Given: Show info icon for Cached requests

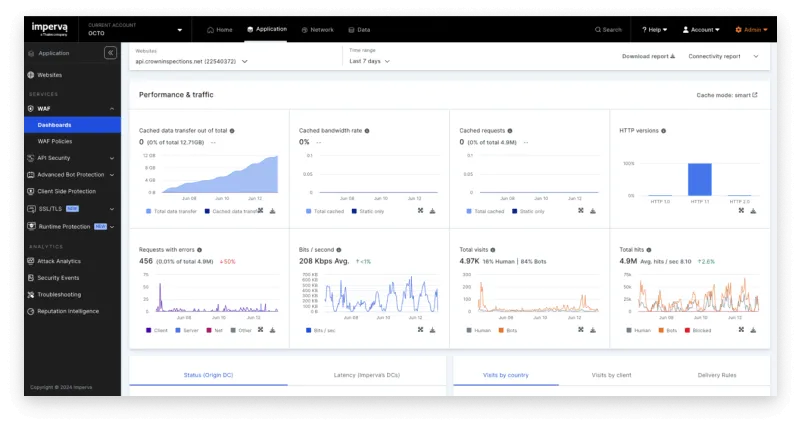Looking at the screenshot, I should tap(510, 131).
